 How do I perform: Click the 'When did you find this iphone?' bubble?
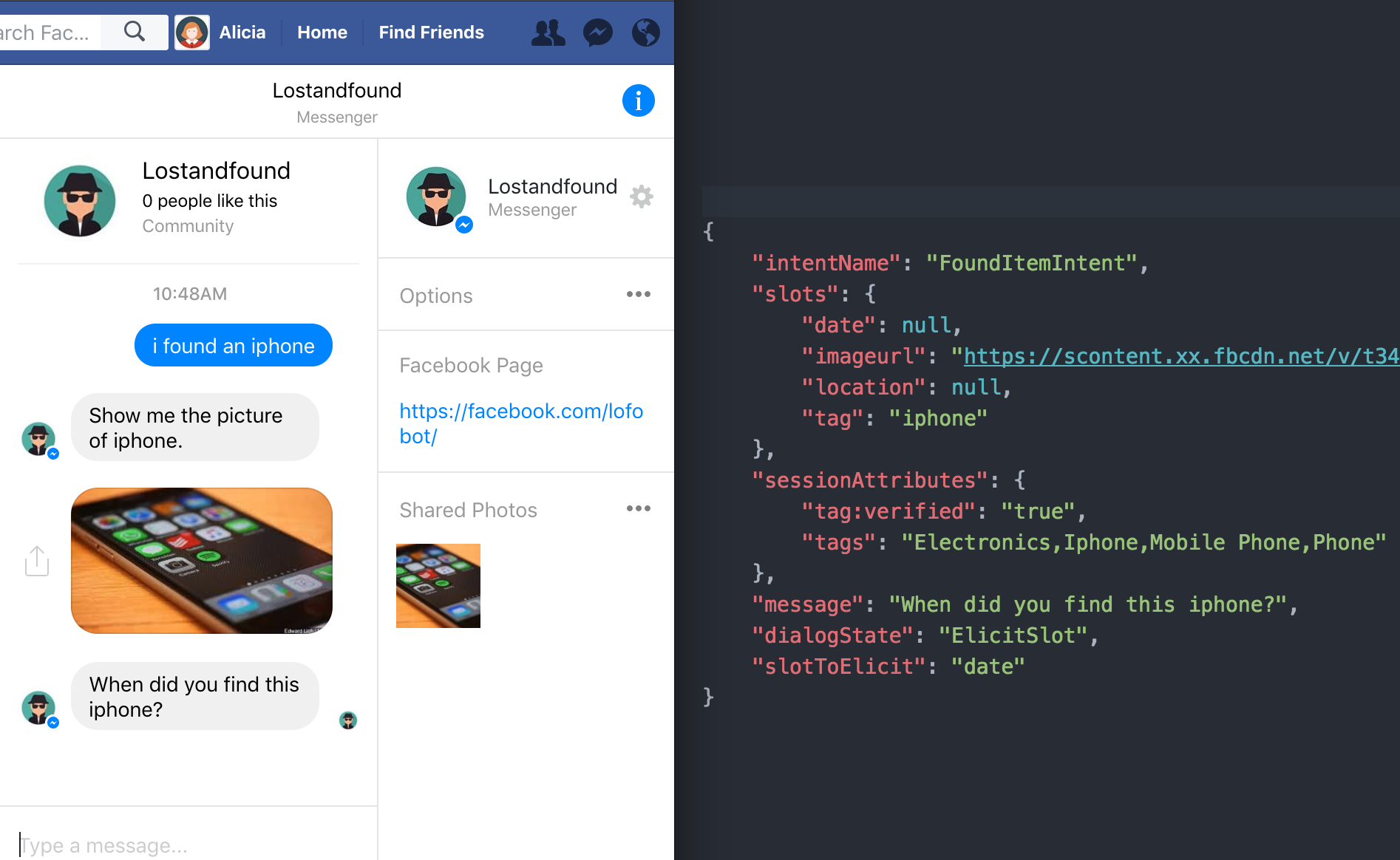click(x=195, y=697)
